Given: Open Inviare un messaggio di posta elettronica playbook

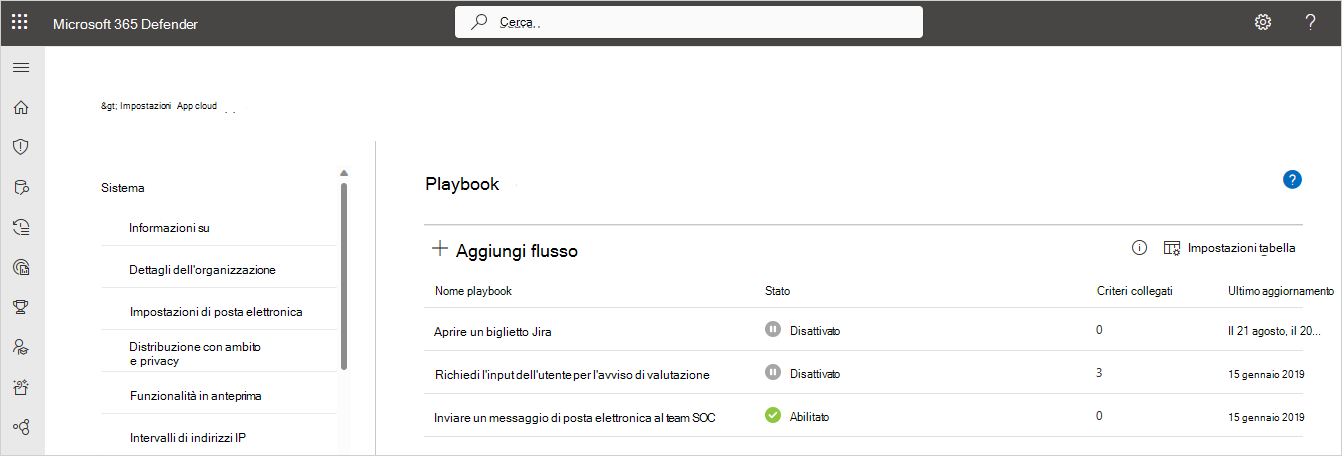Looking at the screenshot, I should pos(575,417).
